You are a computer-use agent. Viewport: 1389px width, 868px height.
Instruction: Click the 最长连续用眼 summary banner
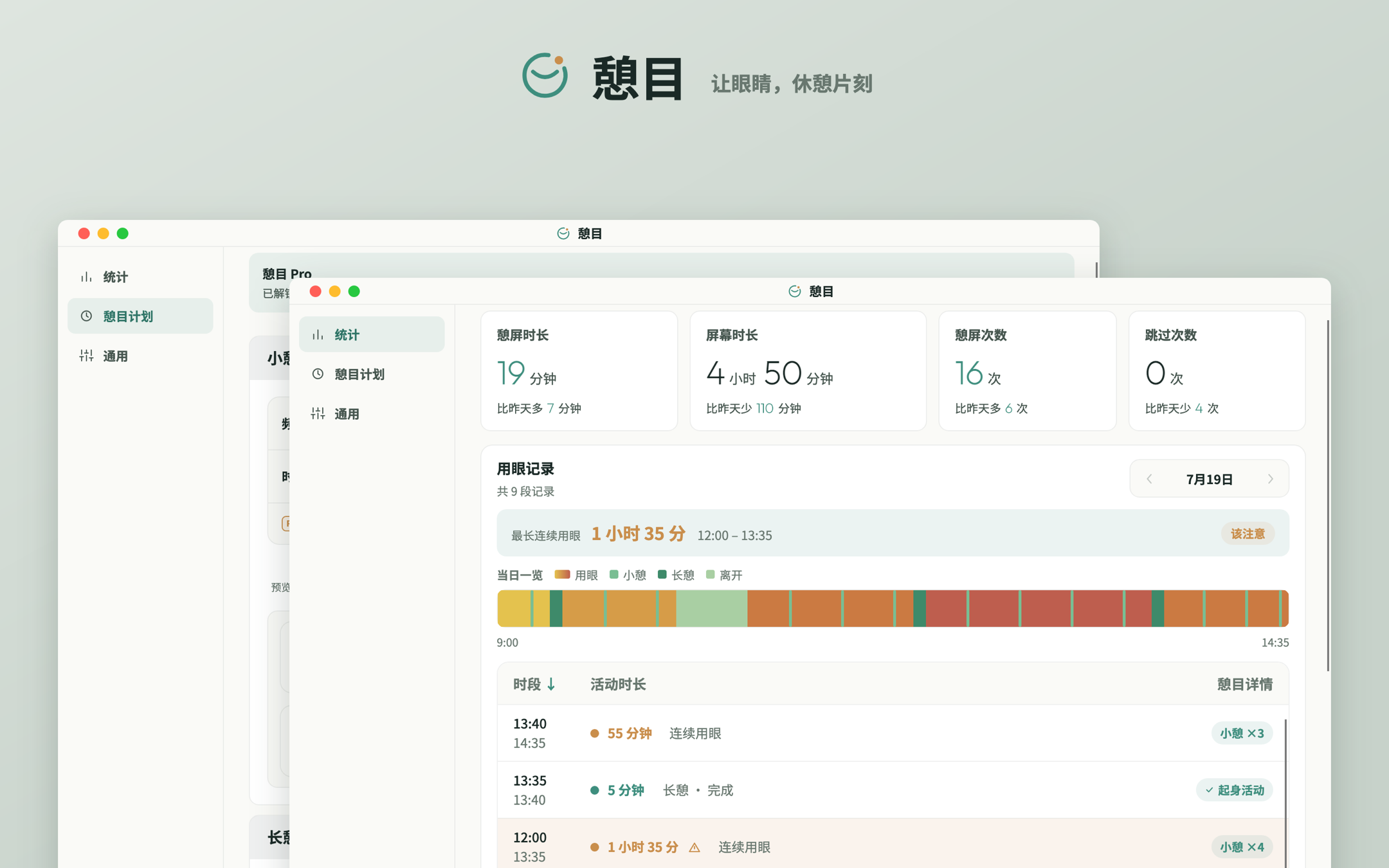coord(893,534)
